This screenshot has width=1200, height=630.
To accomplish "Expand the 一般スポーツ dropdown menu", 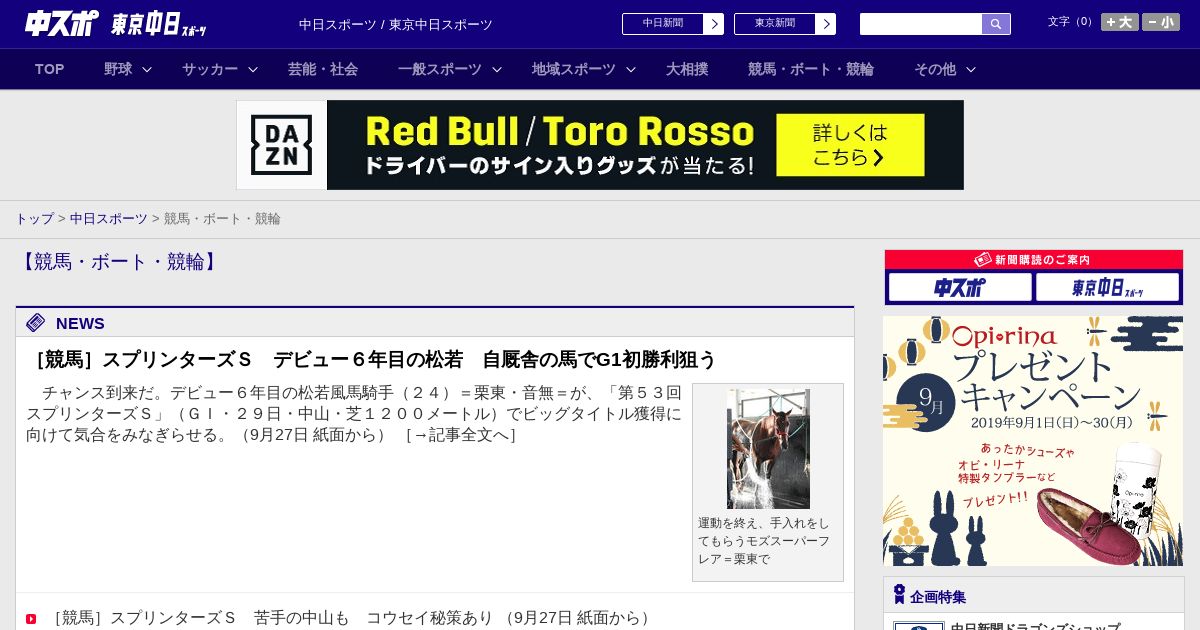I will point(450,69).
